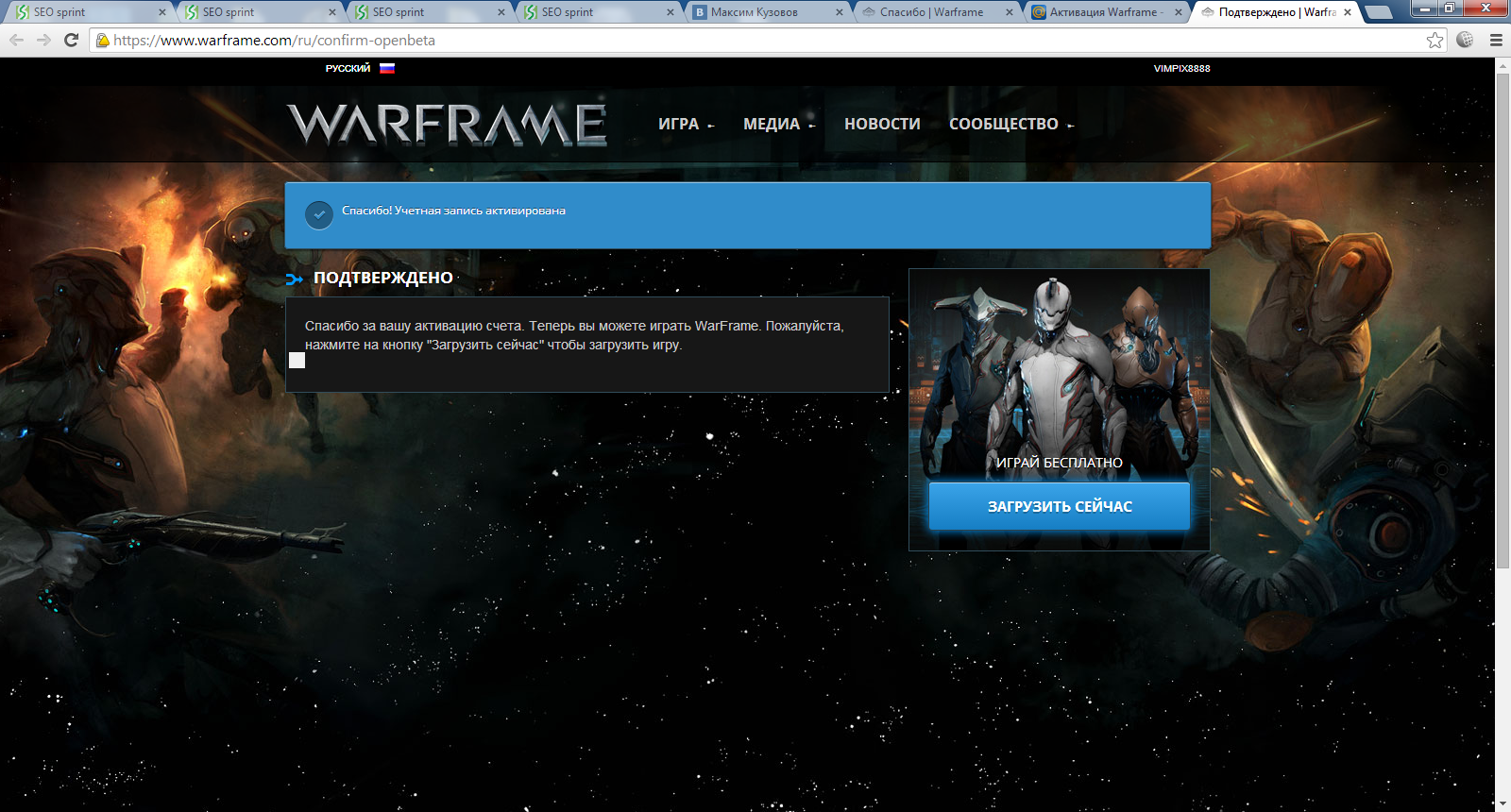Image resolution: width=1511 pixels, height=812 pixels.
Task: Expand the МЕДИА dropdown menu
Action: 779,124
